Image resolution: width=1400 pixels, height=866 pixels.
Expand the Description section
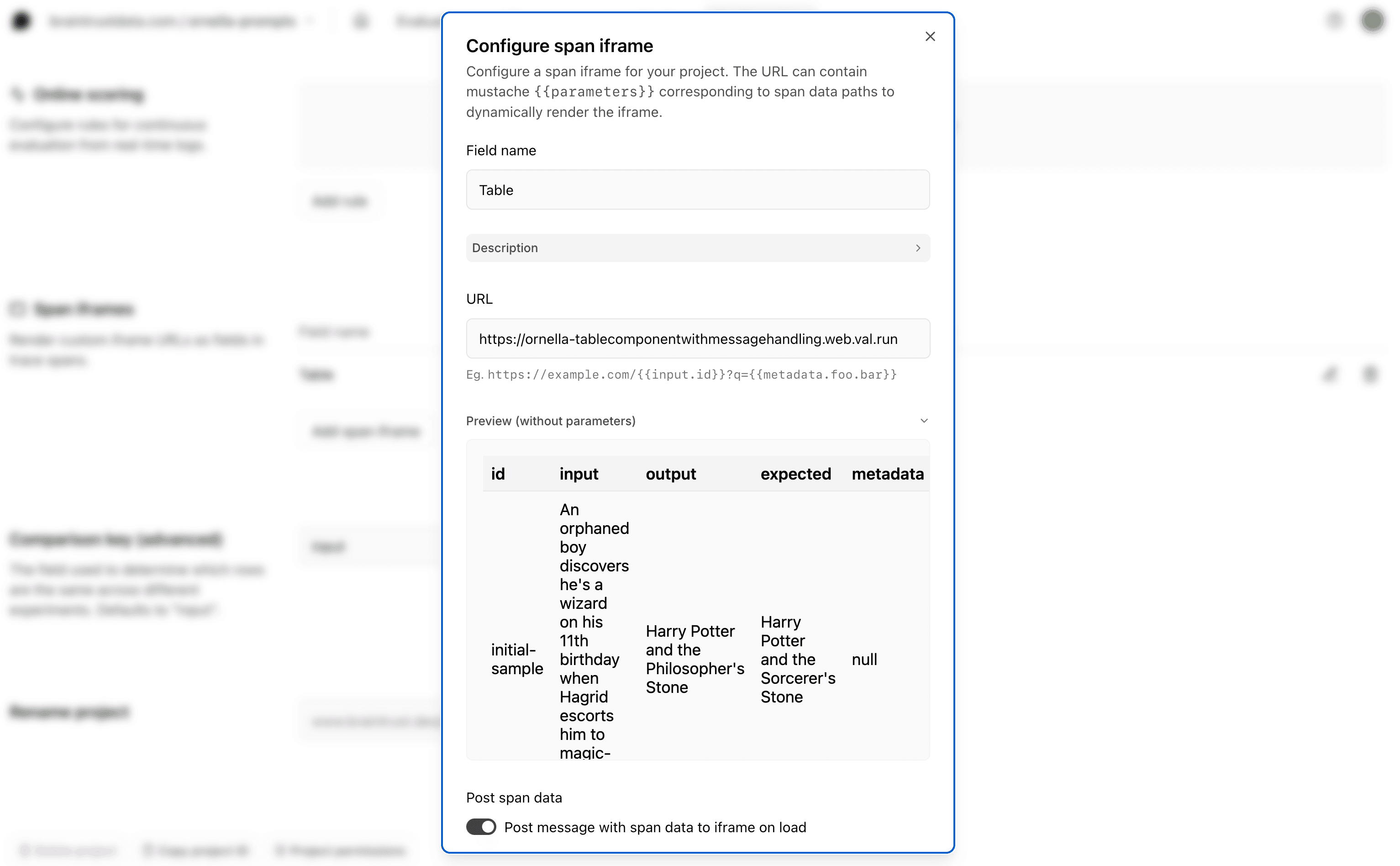point(697,248)
